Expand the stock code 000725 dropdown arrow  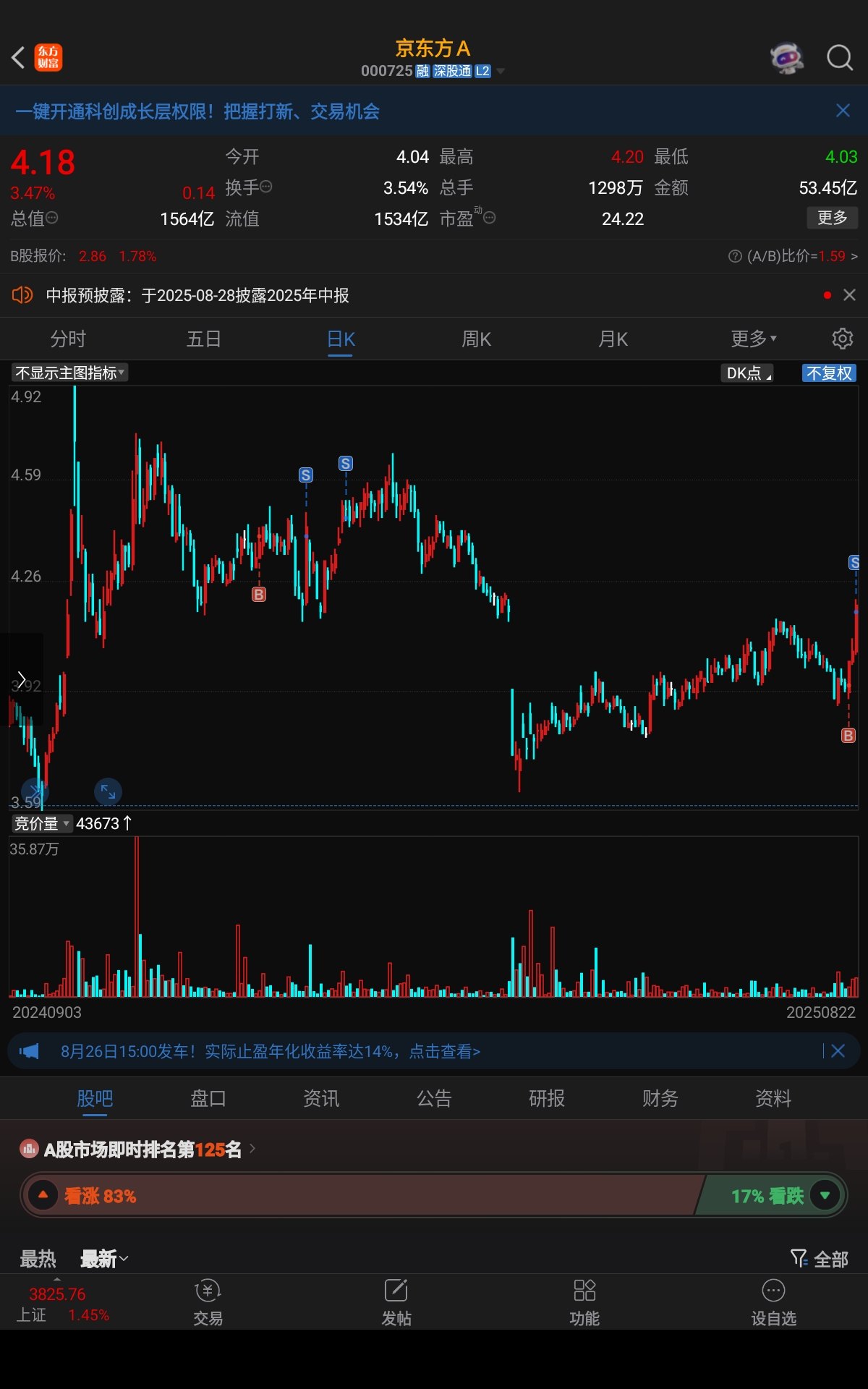click(501, 71)
